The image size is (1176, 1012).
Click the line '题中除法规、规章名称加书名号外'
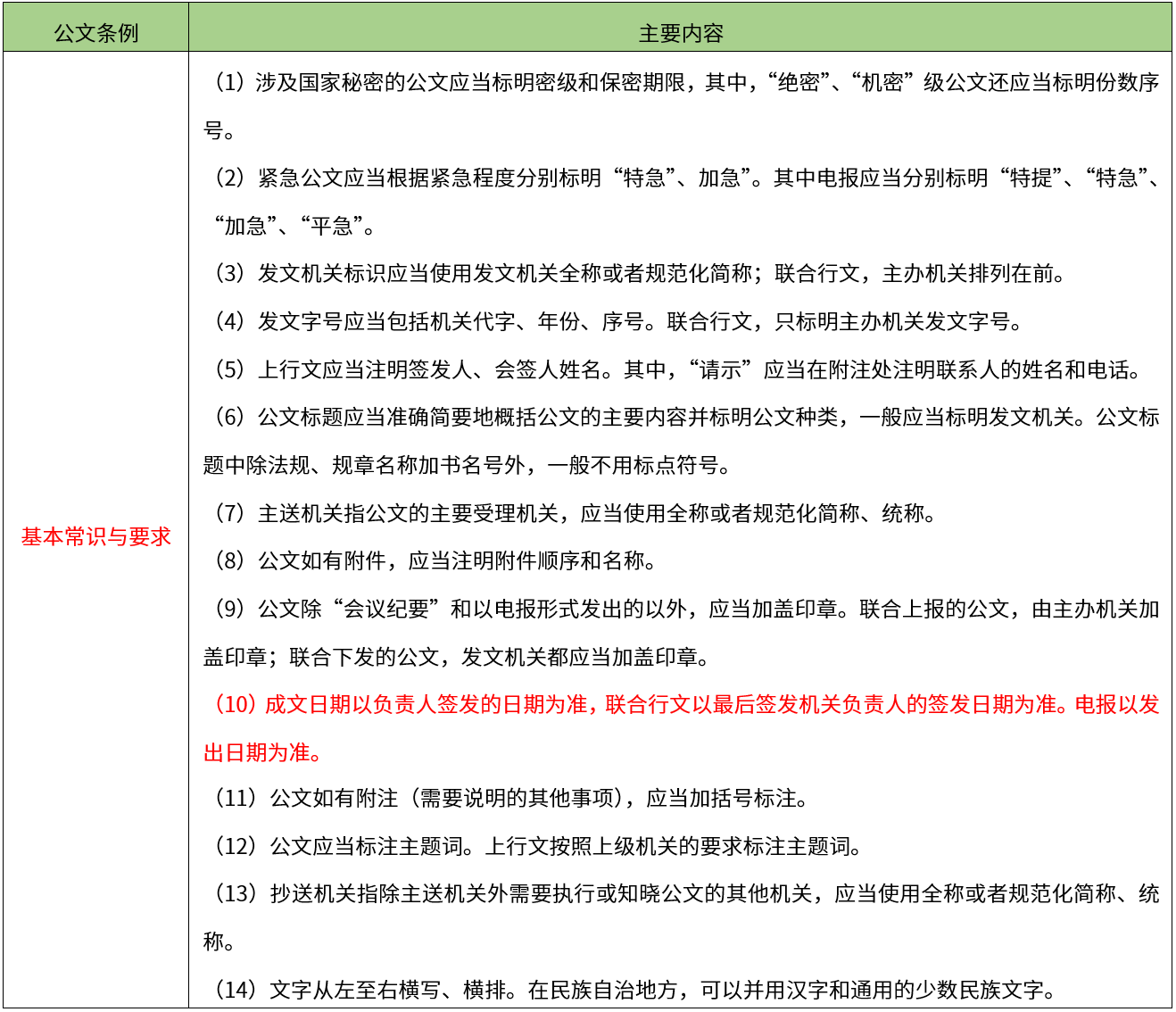tap(468, 465)
